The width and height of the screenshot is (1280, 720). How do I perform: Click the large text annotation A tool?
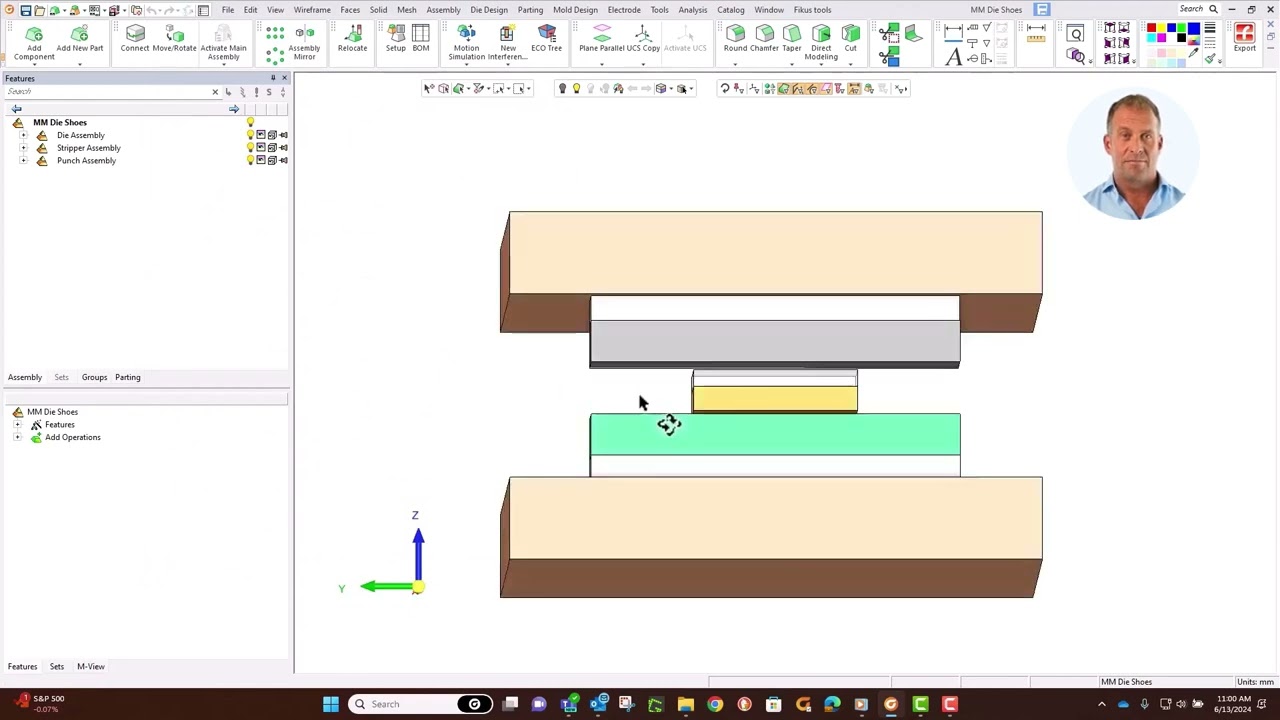(953, 58)
